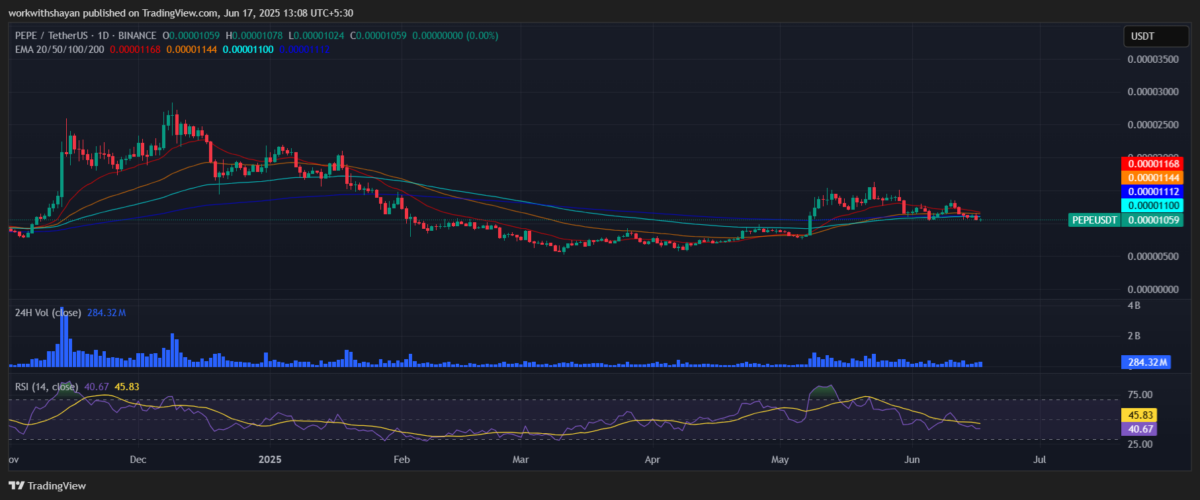Click the 45.83 value in RSI legend

pos(127,386)
